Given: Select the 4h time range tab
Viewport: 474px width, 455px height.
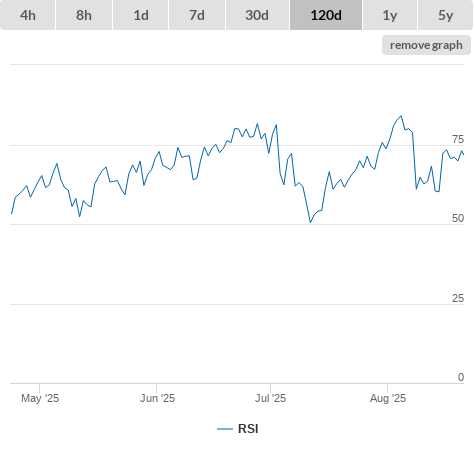Looking at the screenshot, I should pyautogui.click(x=28, y=15).
